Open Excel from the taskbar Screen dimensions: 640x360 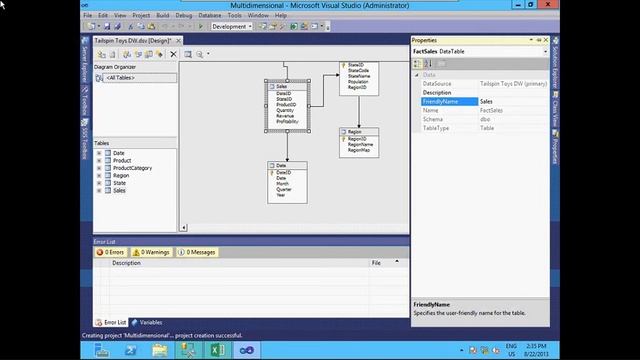click(218, 350)
